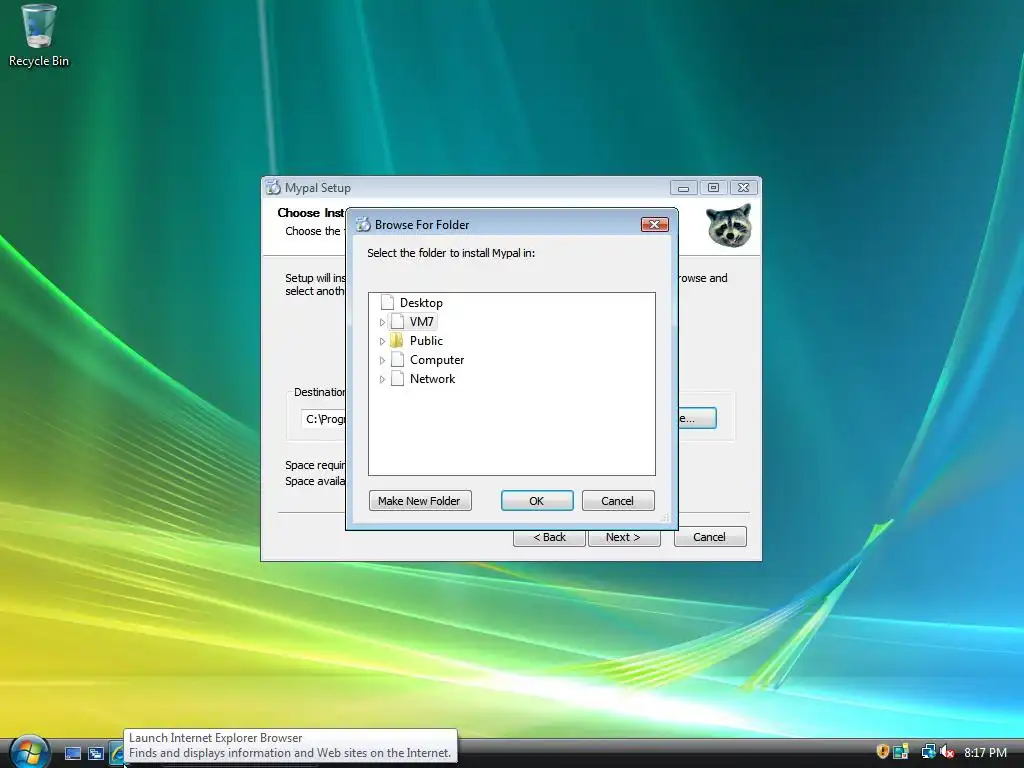This screenshot has height=768, width=1024.
Task: Click the Computer item icon
Action: point(397,359)
